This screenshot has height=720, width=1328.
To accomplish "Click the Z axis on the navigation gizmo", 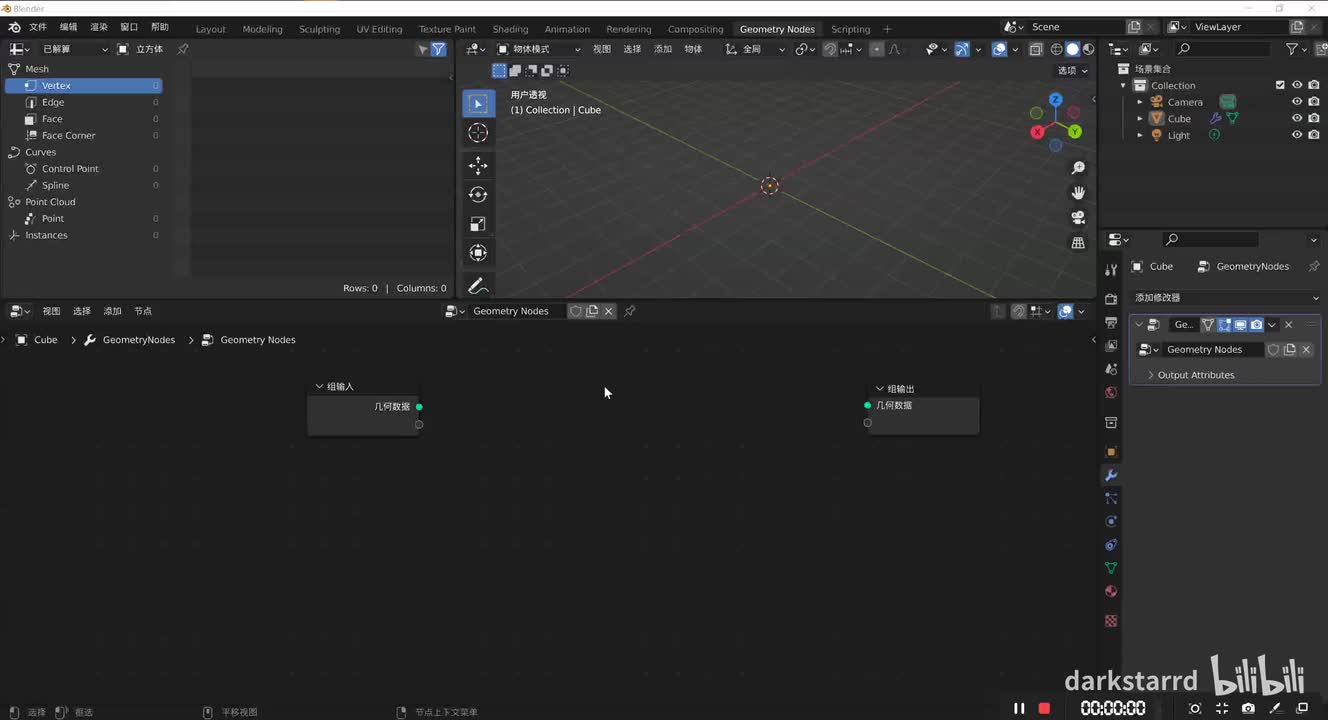I will (1055, 100).
